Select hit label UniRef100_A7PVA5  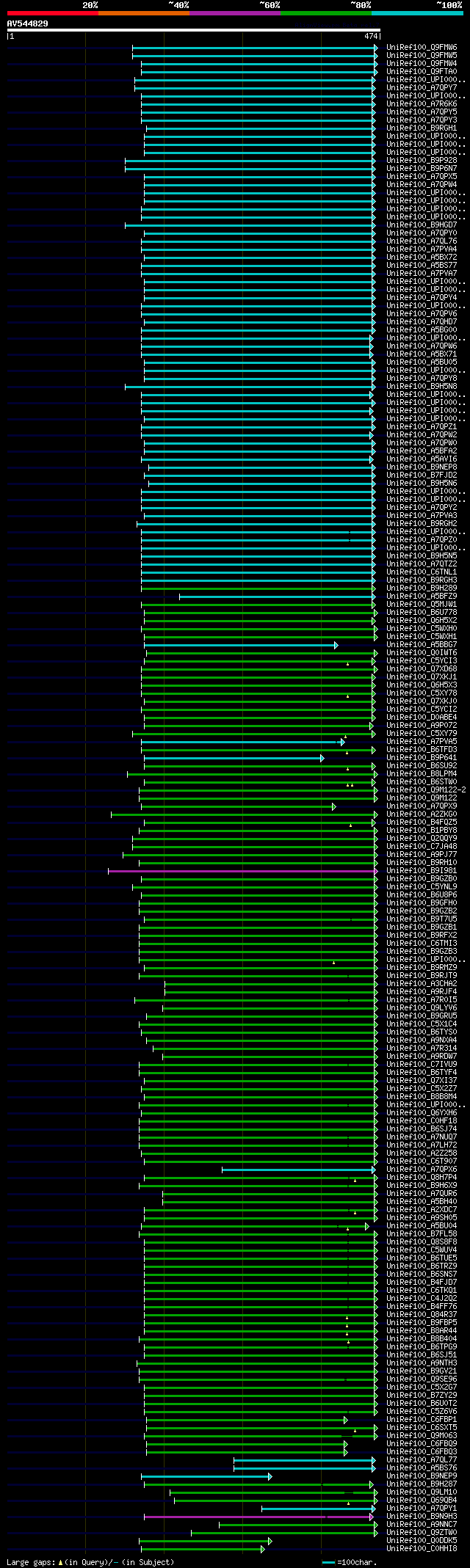point(422,742)
